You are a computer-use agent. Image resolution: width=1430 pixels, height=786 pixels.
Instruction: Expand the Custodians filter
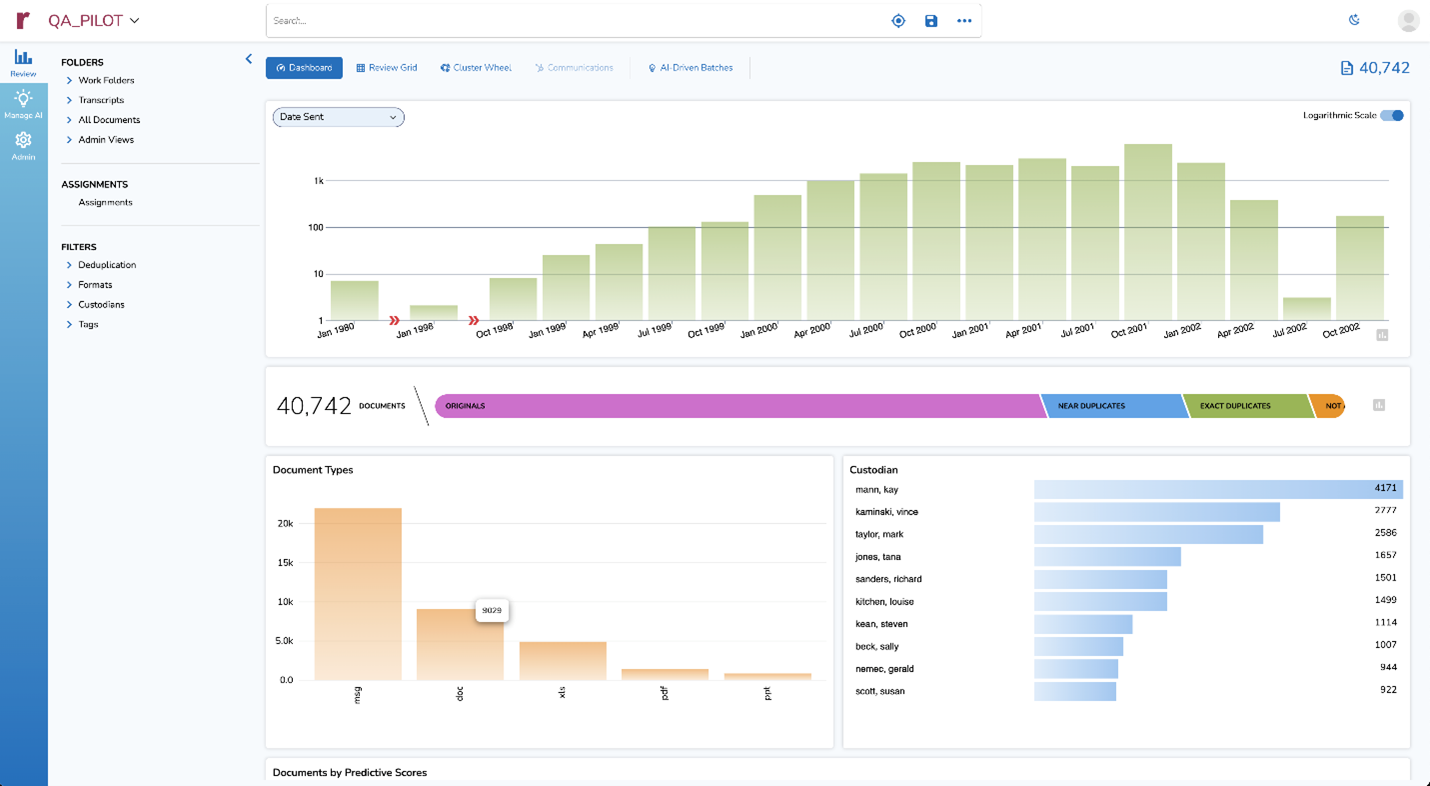[x=69, y=304]
